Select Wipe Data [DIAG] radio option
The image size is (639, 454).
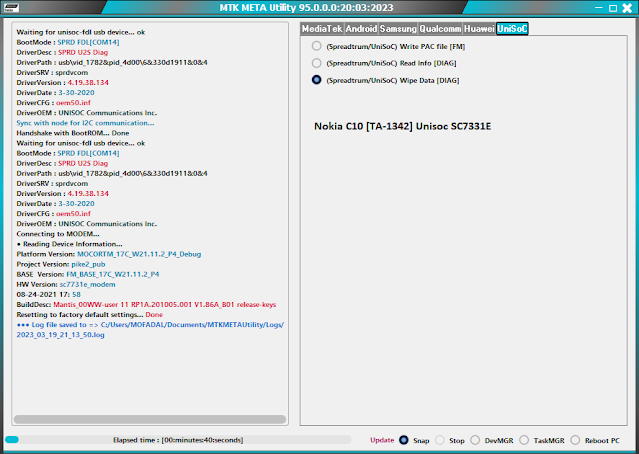coord(316,80)
